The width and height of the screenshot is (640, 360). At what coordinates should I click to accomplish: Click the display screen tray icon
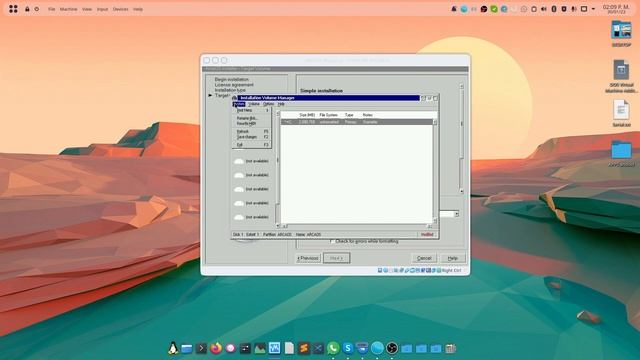point(584,9)
